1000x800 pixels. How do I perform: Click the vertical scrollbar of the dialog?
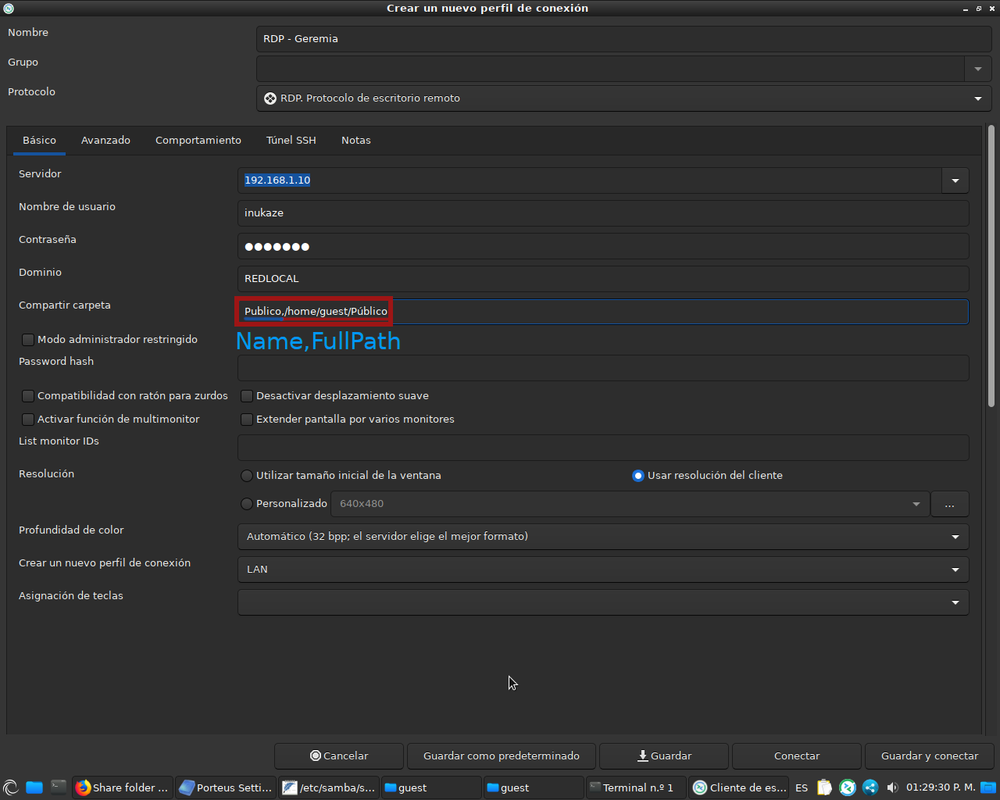[x=991, y=266]
